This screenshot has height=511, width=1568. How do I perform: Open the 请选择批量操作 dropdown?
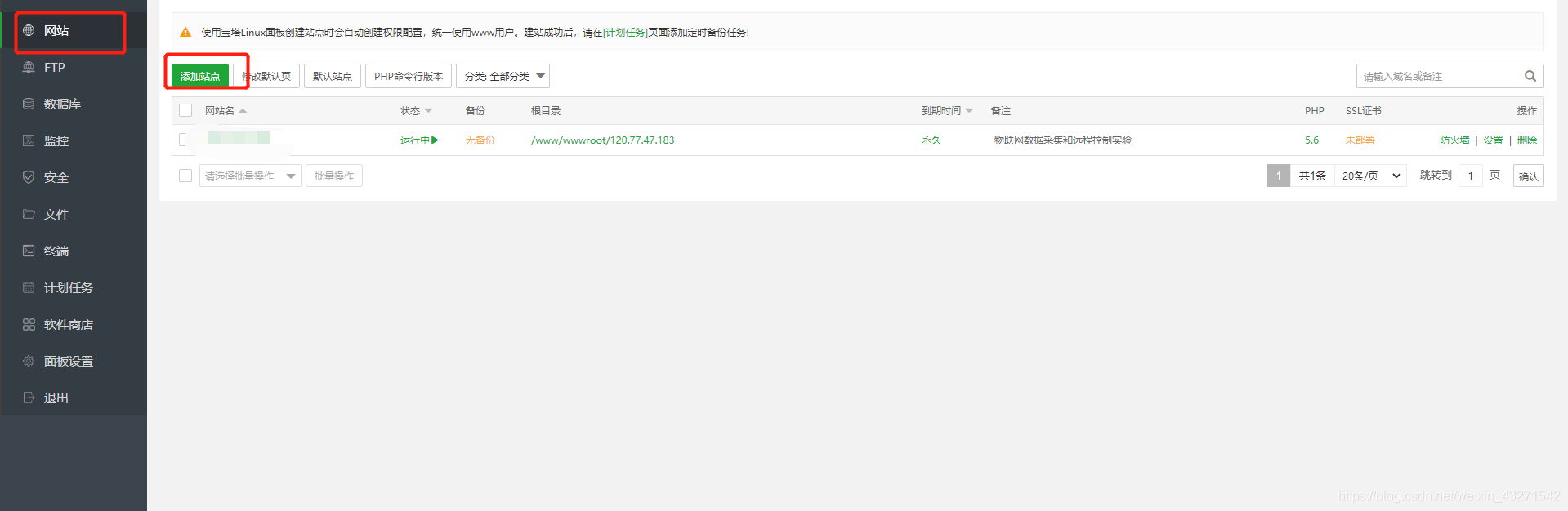pos(250,176)
